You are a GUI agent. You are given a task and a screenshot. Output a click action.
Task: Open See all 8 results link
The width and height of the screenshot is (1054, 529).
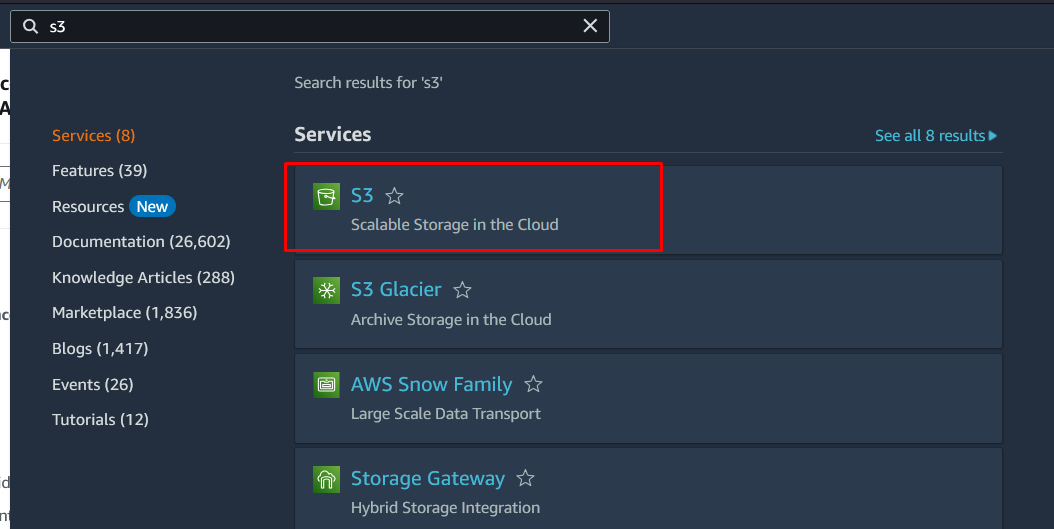(930, 136)
